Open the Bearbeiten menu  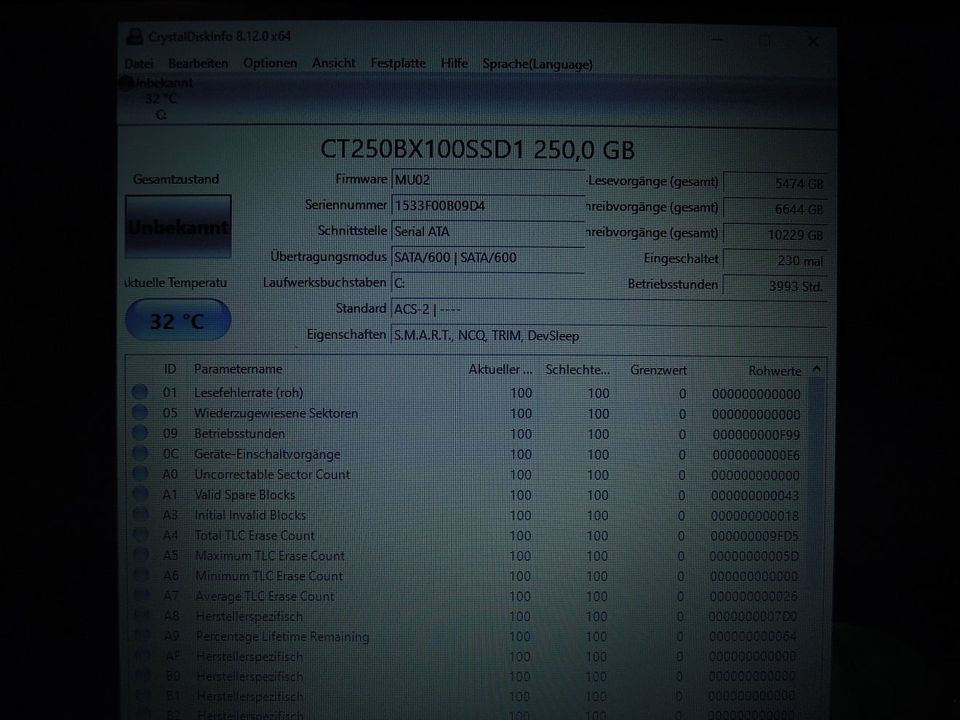[x=198, y=64]
